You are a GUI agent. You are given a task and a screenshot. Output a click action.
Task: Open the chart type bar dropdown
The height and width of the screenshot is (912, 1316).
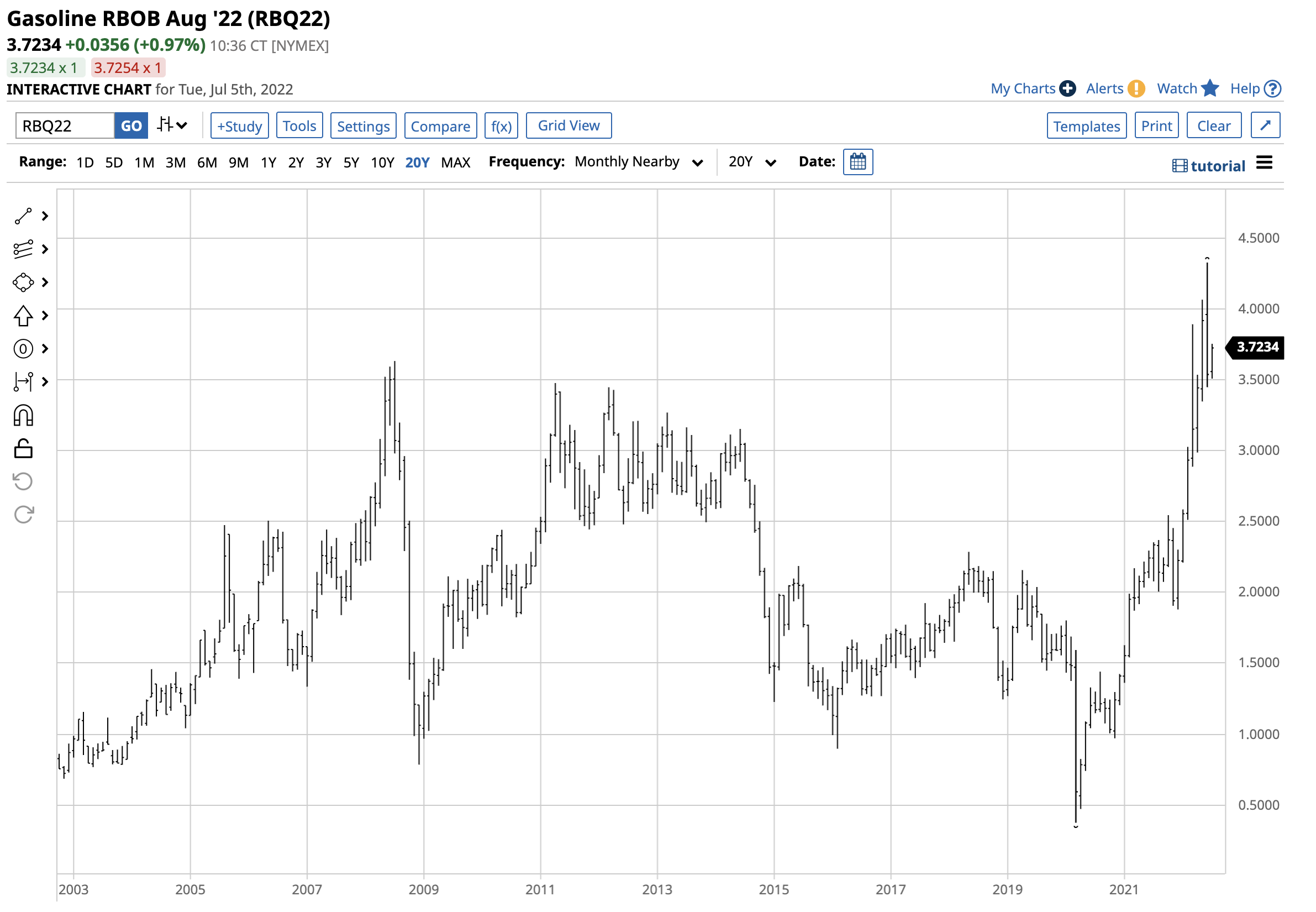click(x=172, y=125)
